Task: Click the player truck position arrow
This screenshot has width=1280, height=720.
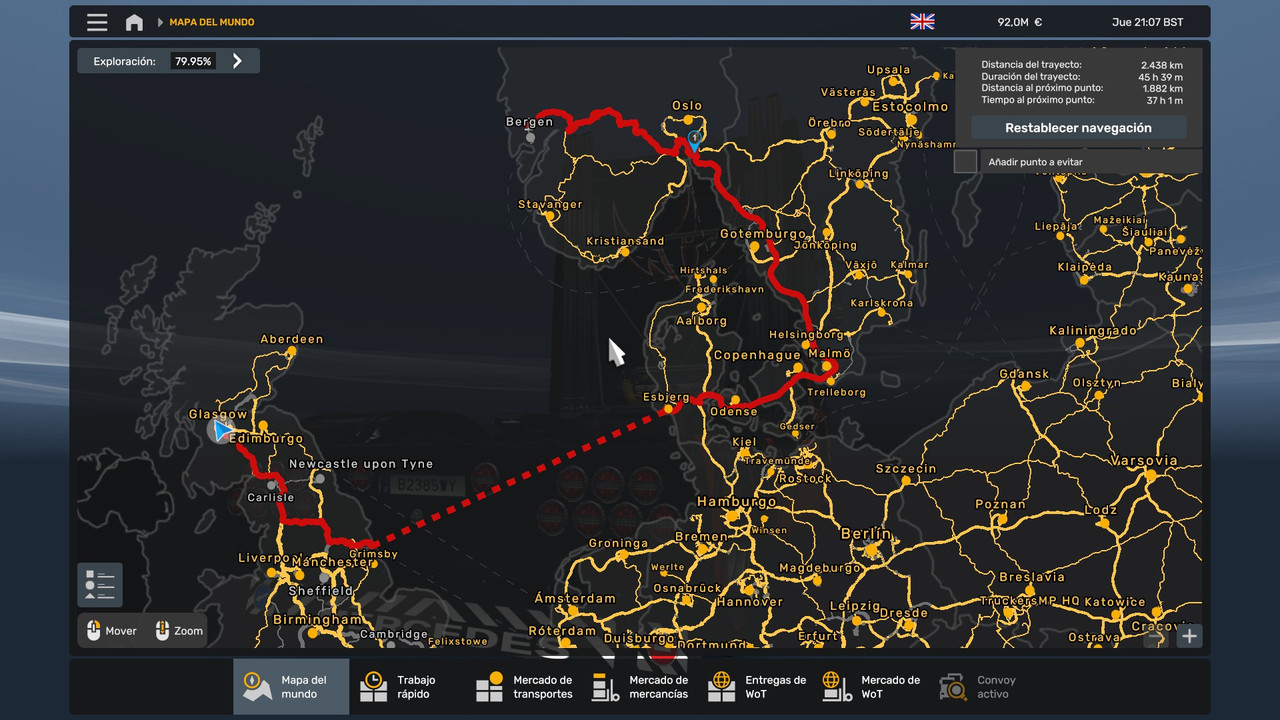Action: point(221,431)
